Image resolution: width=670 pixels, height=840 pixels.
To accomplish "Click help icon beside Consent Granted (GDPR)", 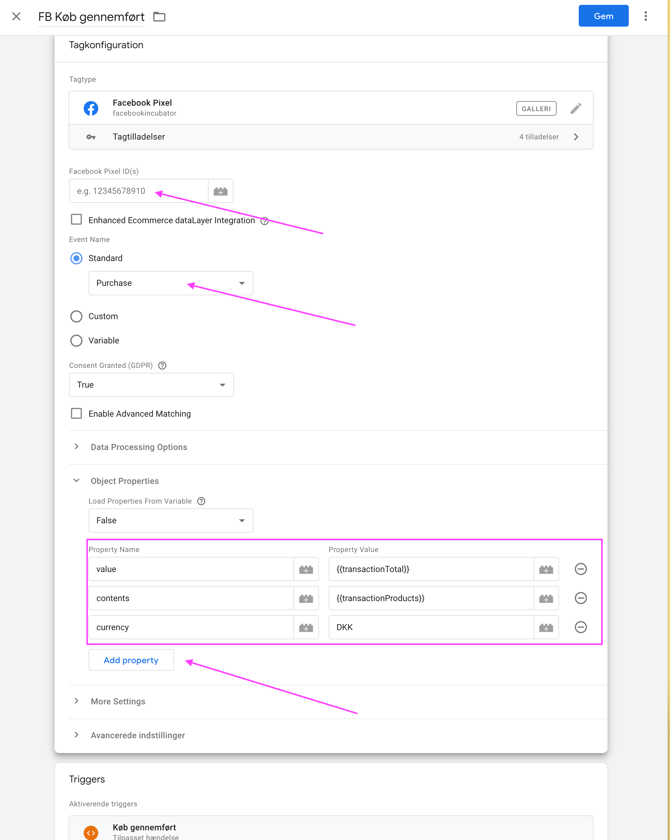I will (162, 366).
